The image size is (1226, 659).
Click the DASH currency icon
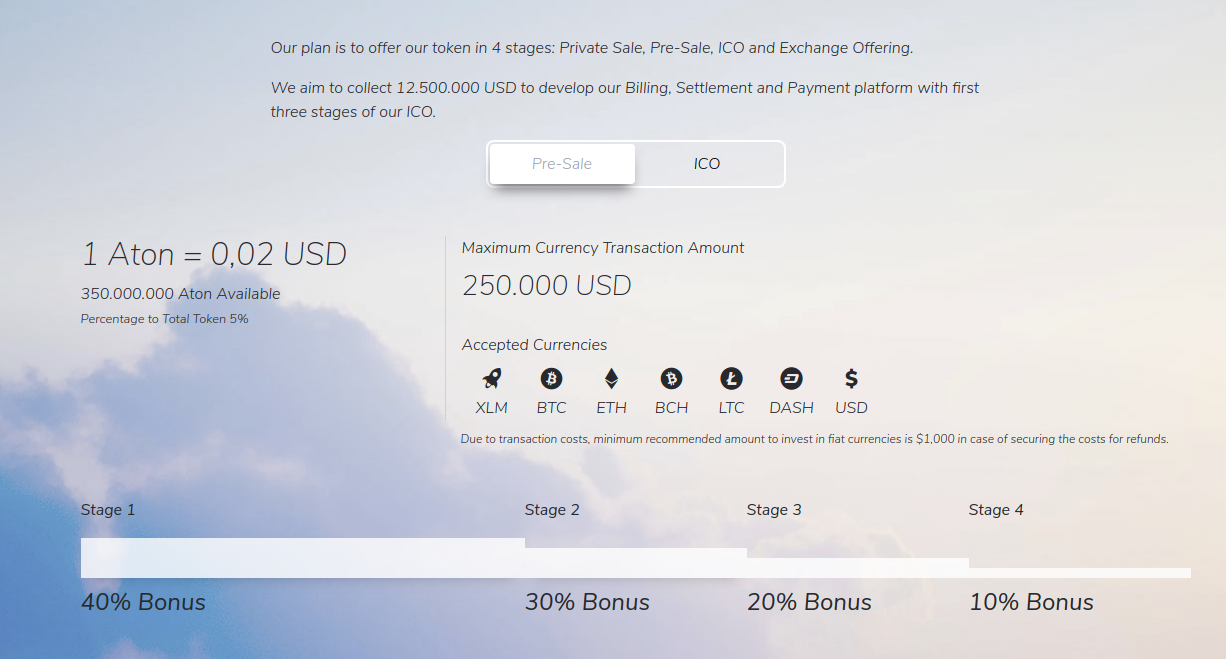coord(791,379)
